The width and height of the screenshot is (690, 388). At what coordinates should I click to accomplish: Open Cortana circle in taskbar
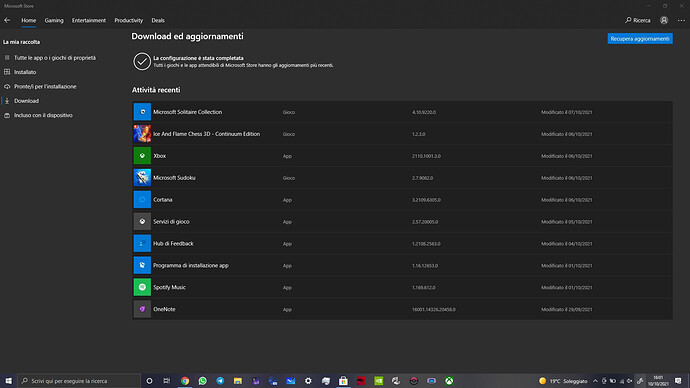pyautogui.click(x=149, y=381)
